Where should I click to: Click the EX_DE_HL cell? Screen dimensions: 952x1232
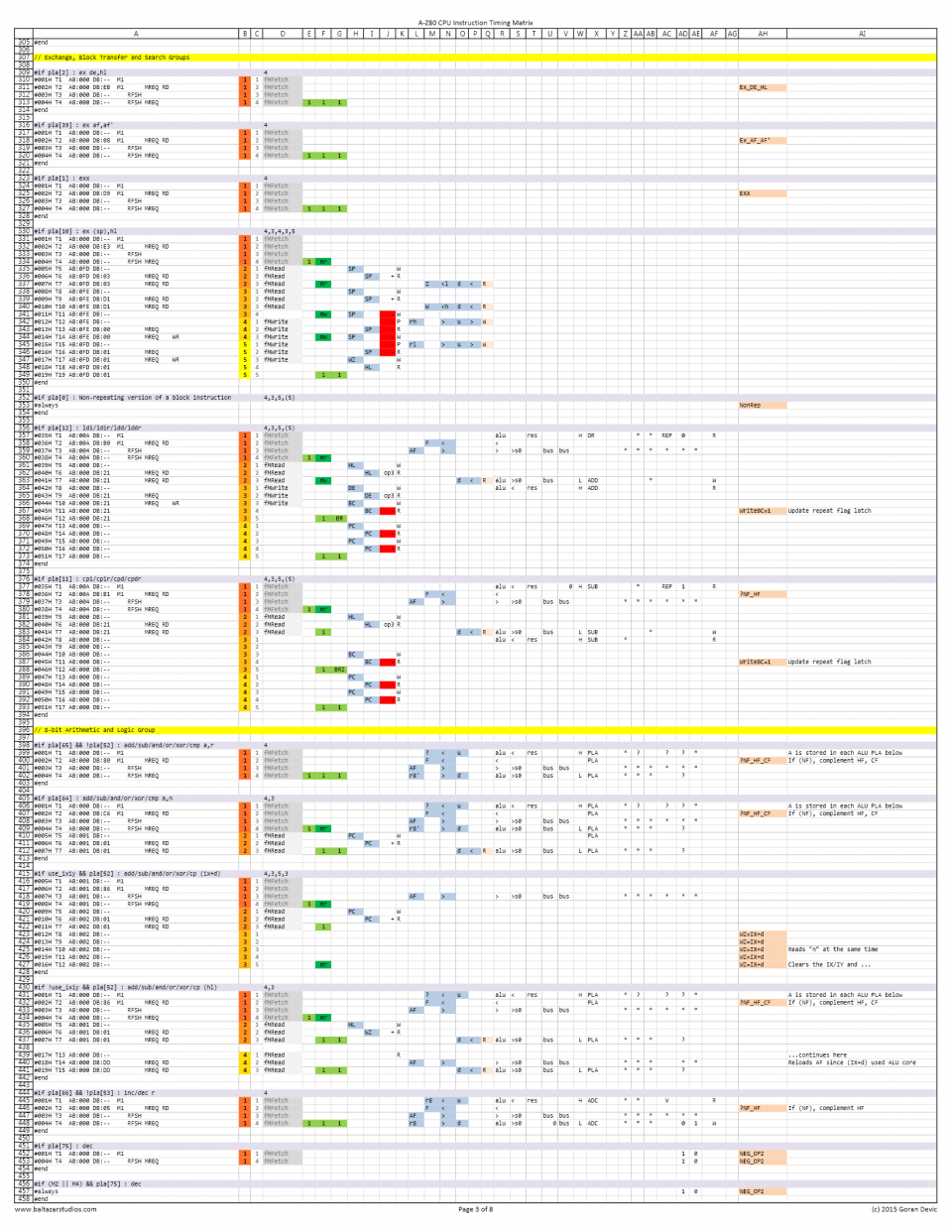(762, 87)
